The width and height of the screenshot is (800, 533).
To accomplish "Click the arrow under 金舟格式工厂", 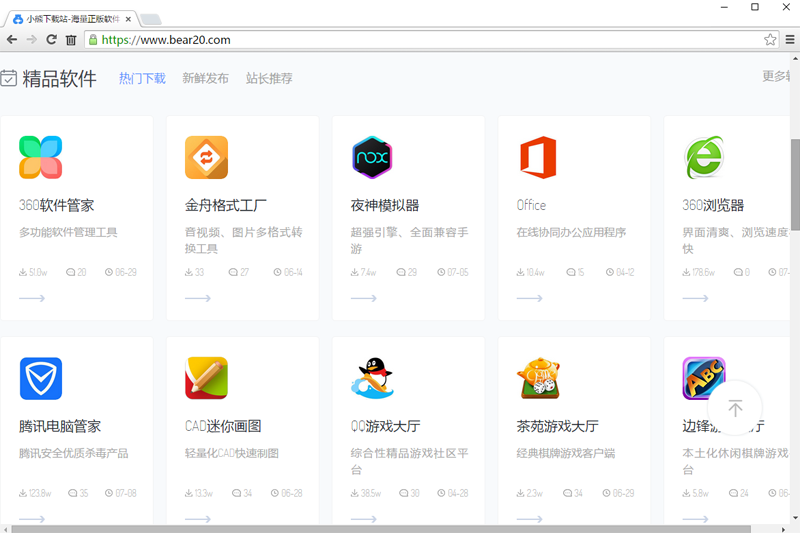I will tap(197, 298).
